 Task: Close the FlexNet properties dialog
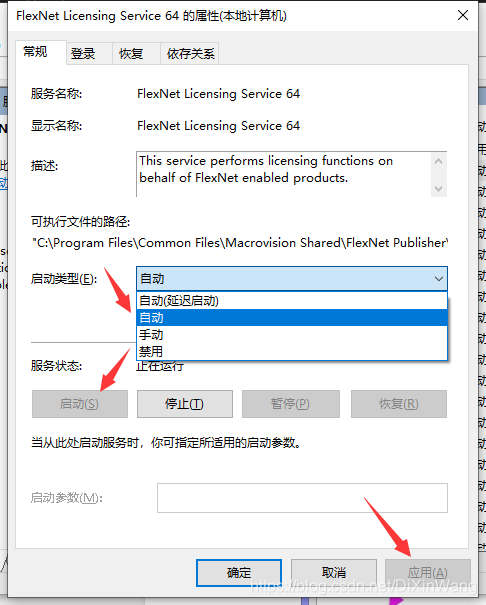(463, 15)
